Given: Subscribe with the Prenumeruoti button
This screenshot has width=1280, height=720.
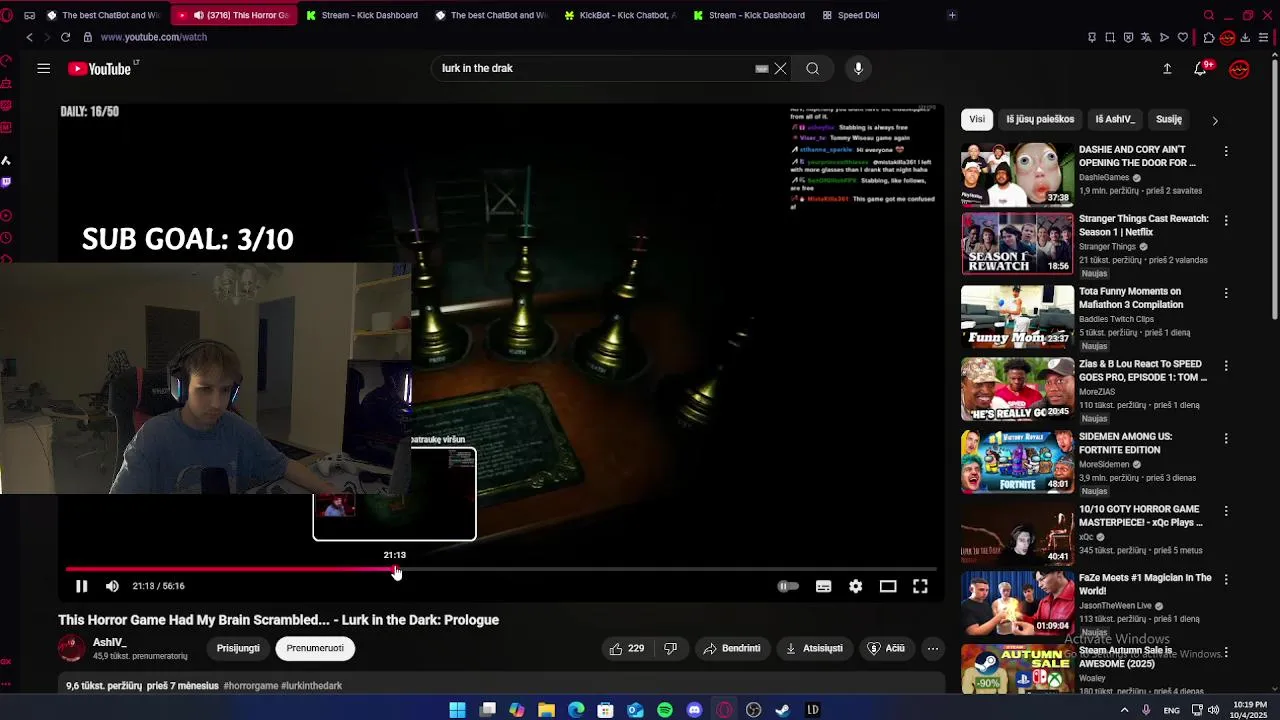Looking at the screenshot, I should pos(315,648).
